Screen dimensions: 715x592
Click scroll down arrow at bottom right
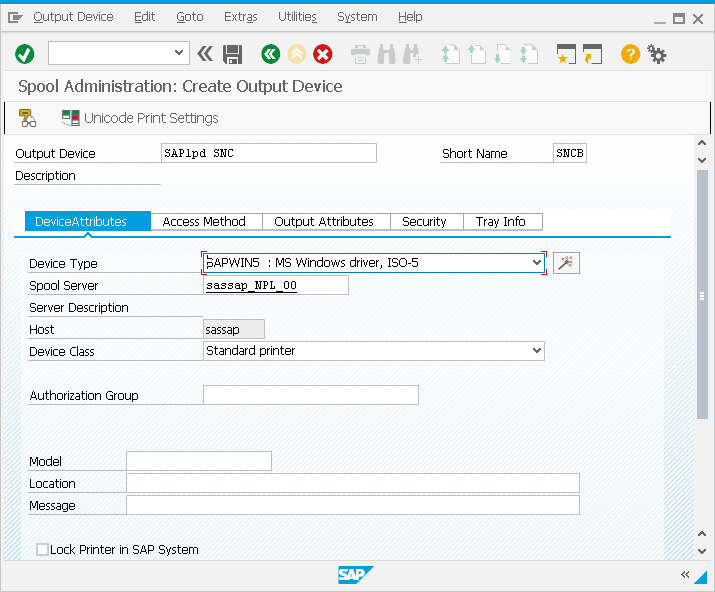click(x=702, y=551)
